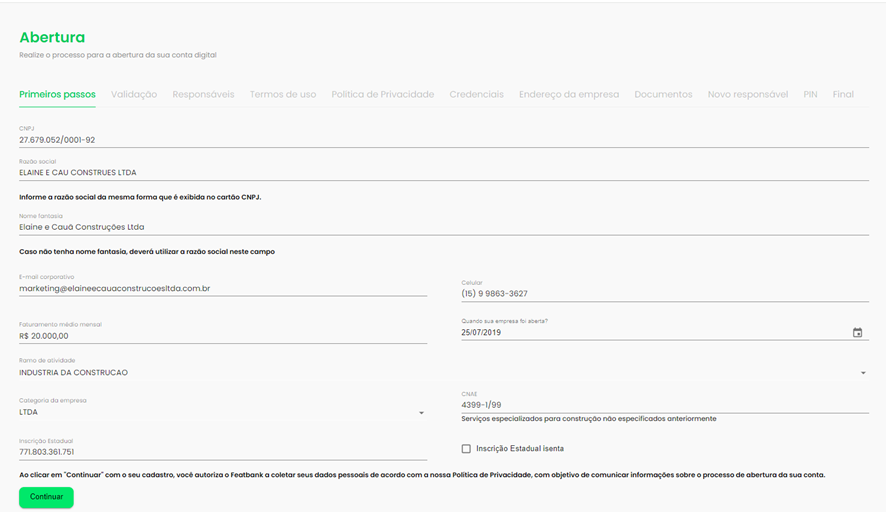The image size is (886, 512).
Task: Click the note about razão social no cartão CNPJ
Action: (x=140, y=197)
